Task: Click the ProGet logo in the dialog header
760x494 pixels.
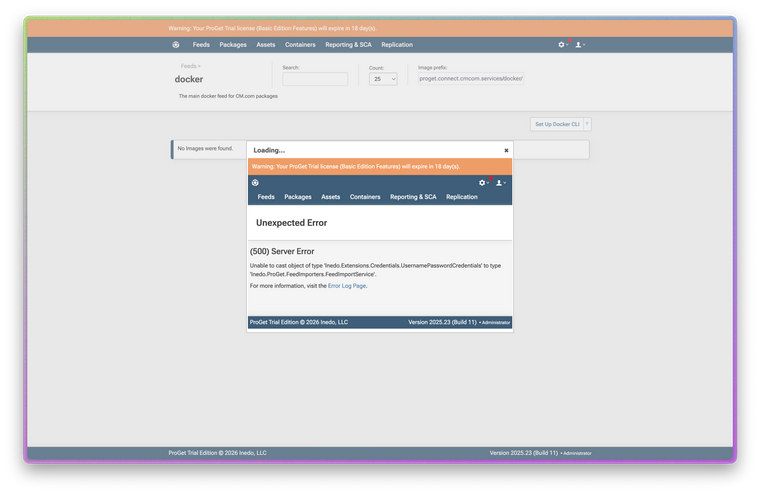Action: click(255, 182)
